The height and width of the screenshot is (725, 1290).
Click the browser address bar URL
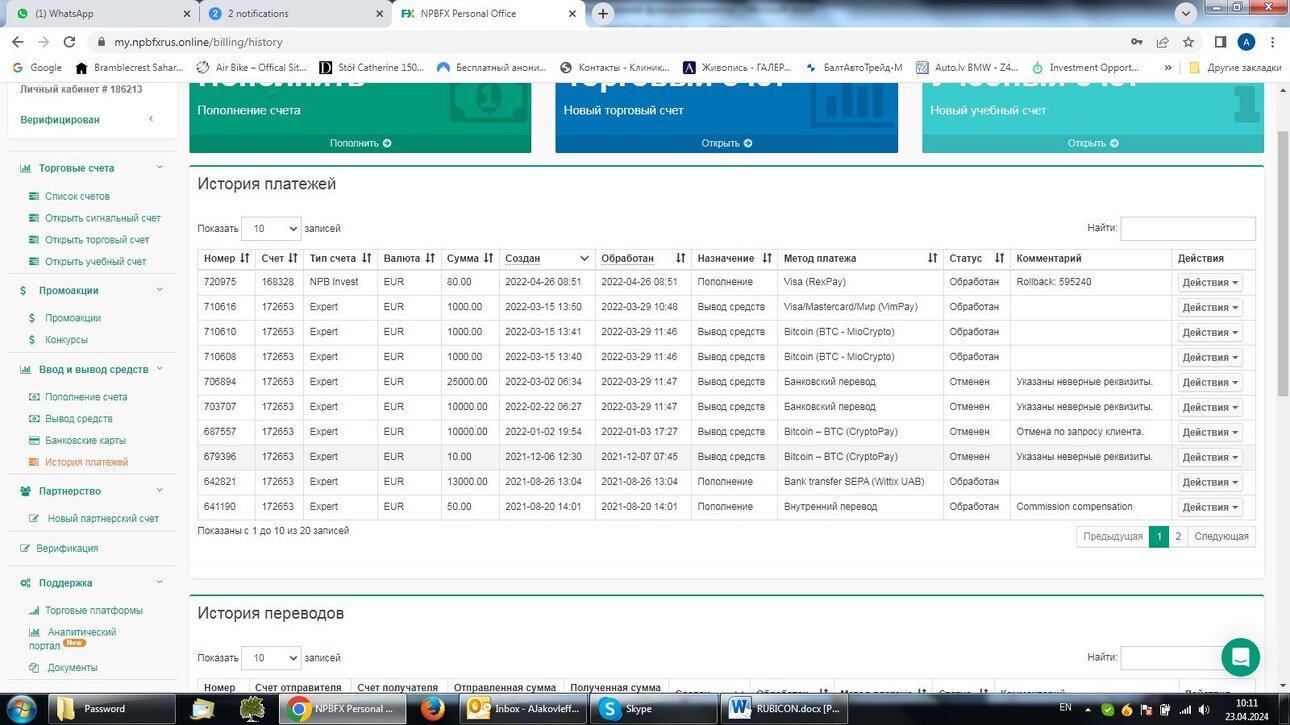point(198,42)
